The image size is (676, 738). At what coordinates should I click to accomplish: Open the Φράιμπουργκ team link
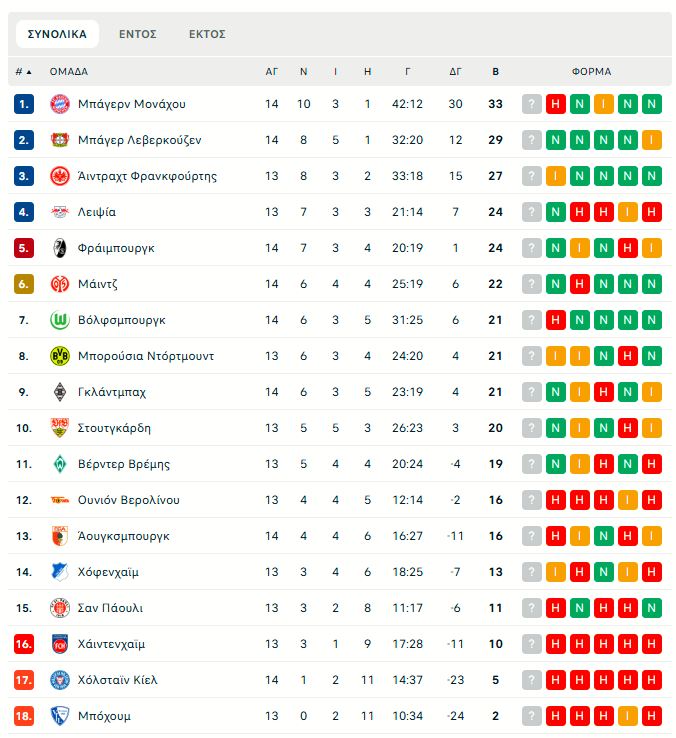[x=116, y=248]
